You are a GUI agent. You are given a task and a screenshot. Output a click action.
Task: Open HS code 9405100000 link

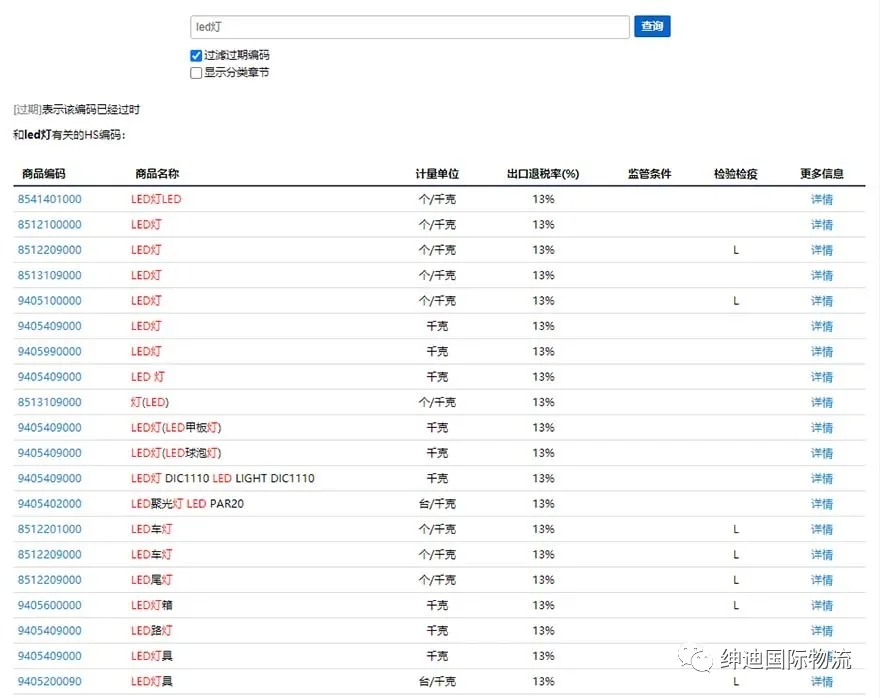click(50, 301)
